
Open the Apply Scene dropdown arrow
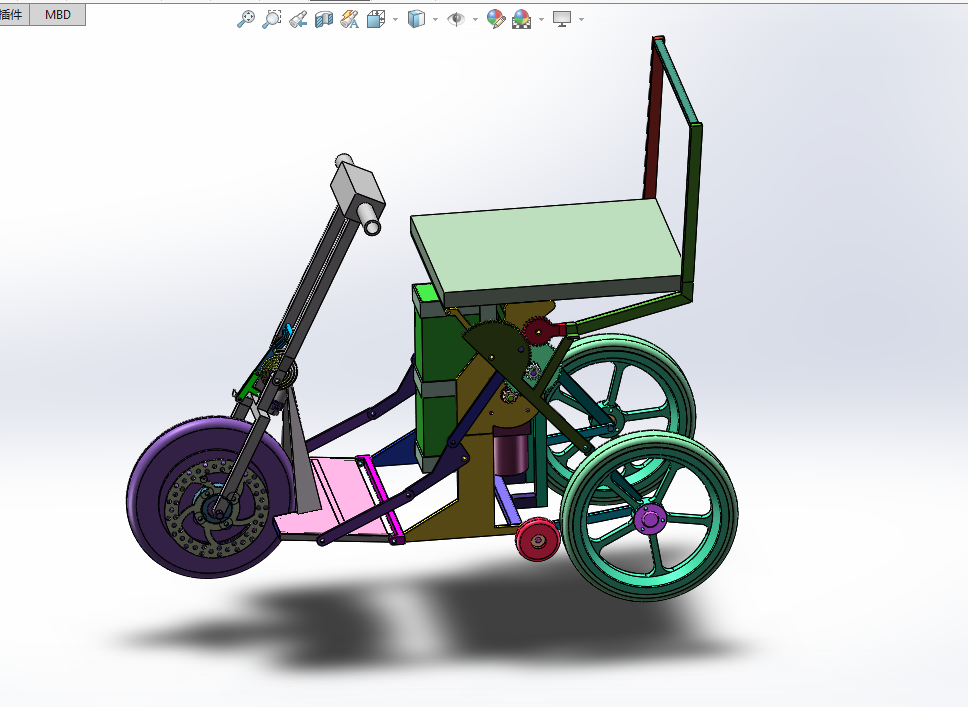(x=541, y=19)
